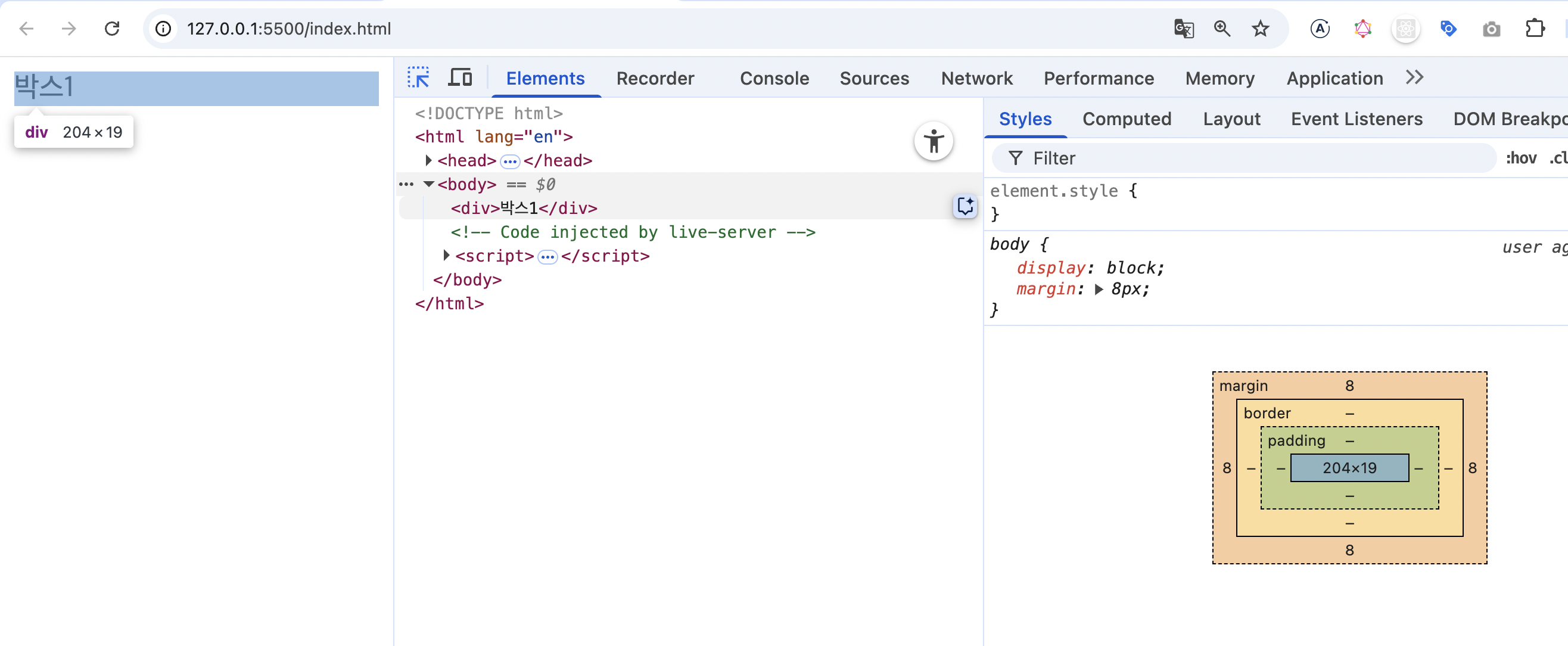Viewport: 1568px width, 646px height.
Task: Select the live-server comment node
Action: [633, 232]
